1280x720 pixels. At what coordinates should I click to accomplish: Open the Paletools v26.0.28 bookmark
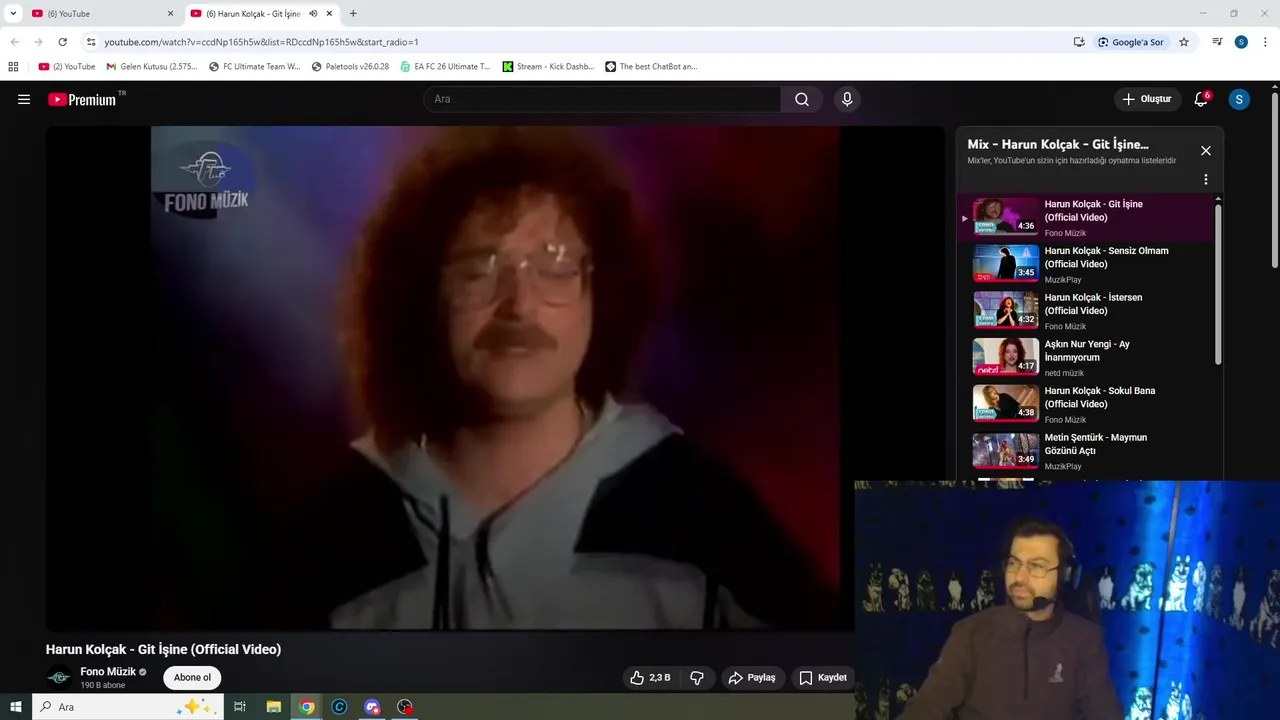point(350,67)
